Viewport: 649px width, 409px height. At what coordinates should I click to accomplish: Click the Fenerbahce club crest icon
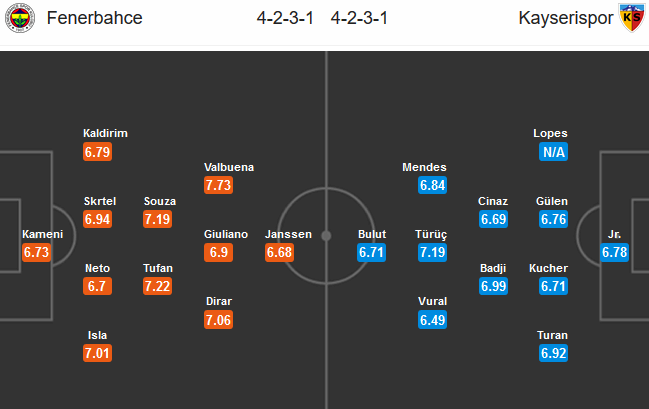(x=19, y=18)
